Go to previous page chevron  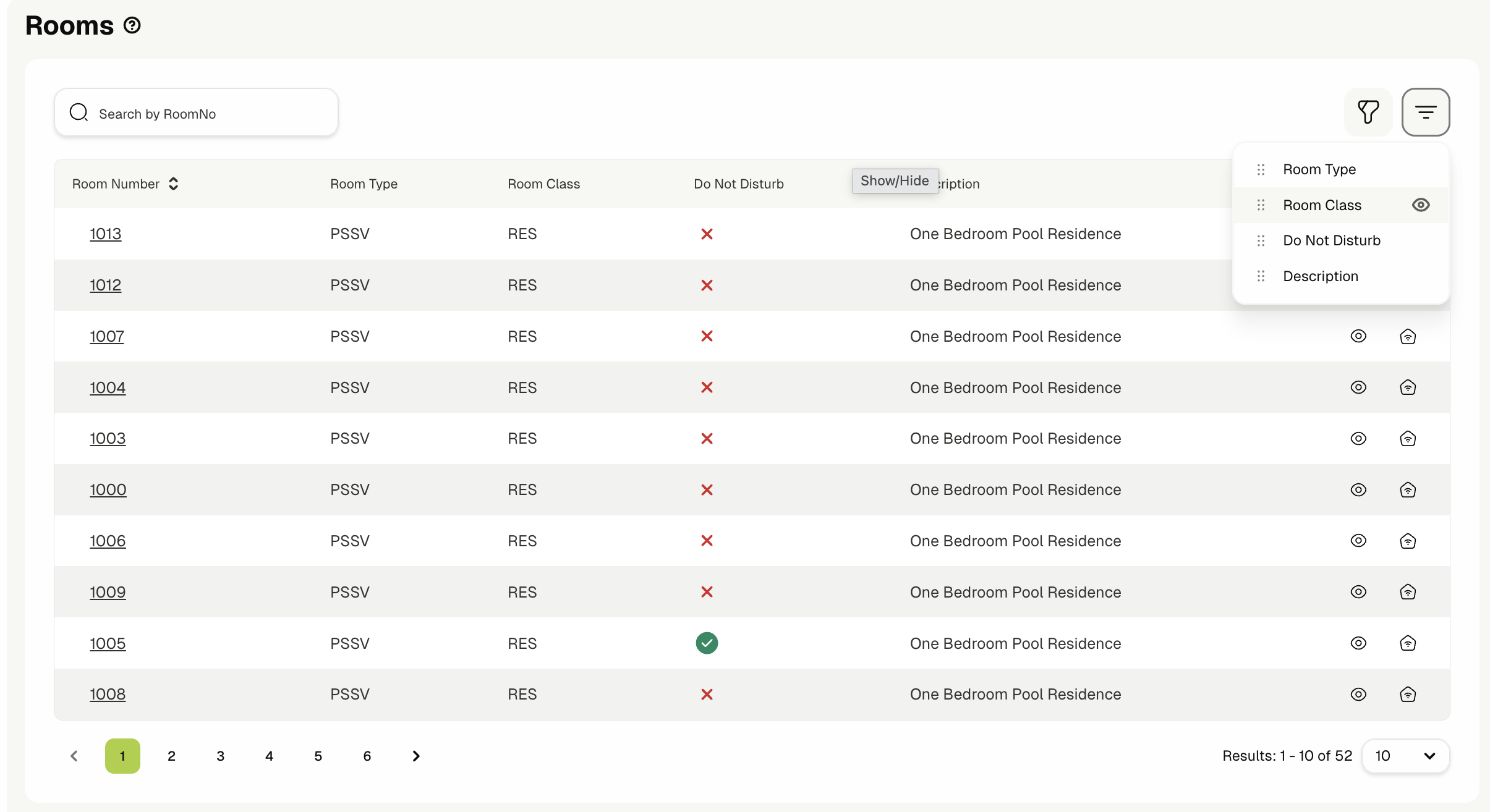pos(74,756)
